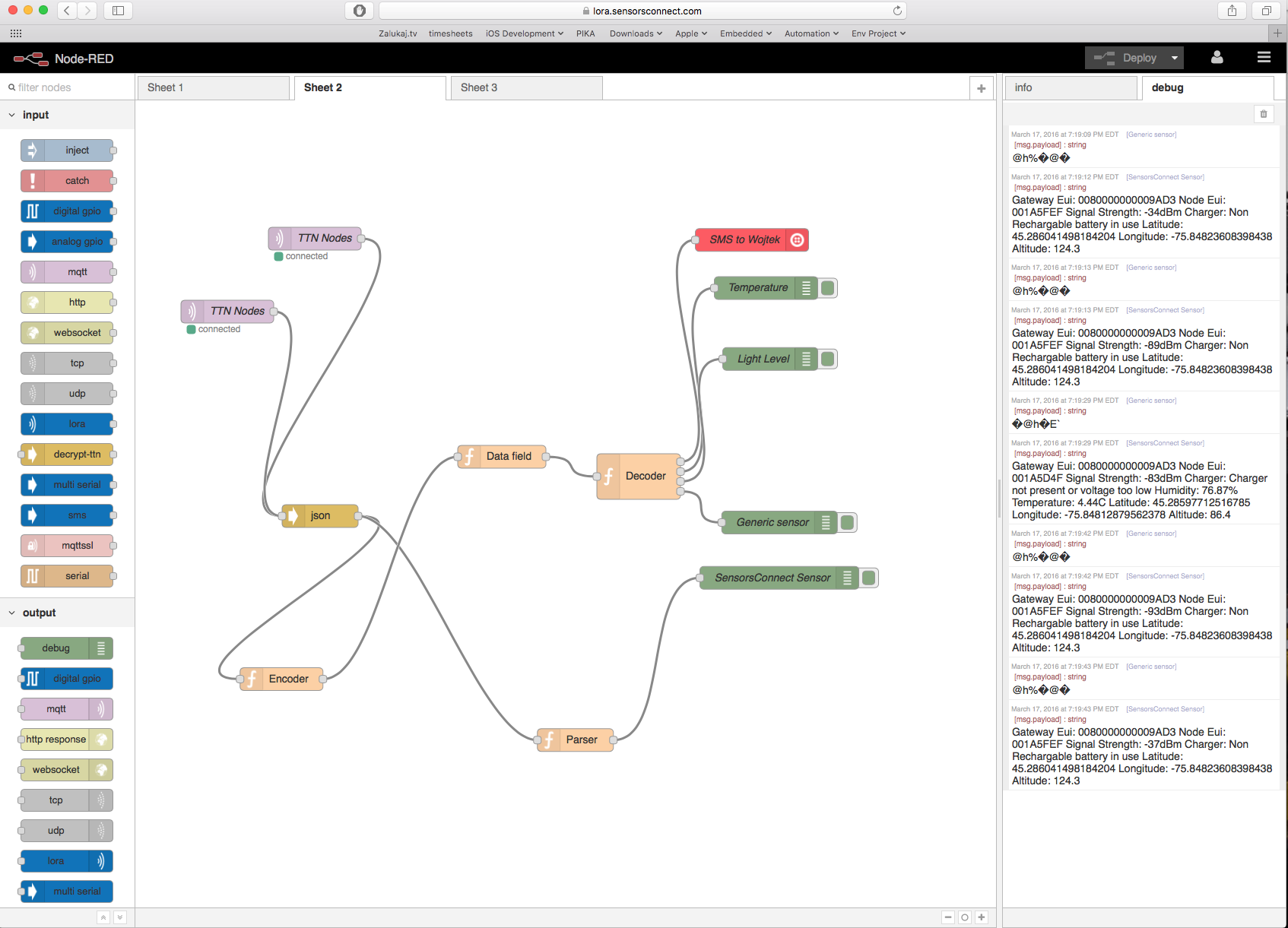Image resolution: width=1288 pixels, height=928 pixels.
Task: Select the http input node
Action: tap(68, 302)
